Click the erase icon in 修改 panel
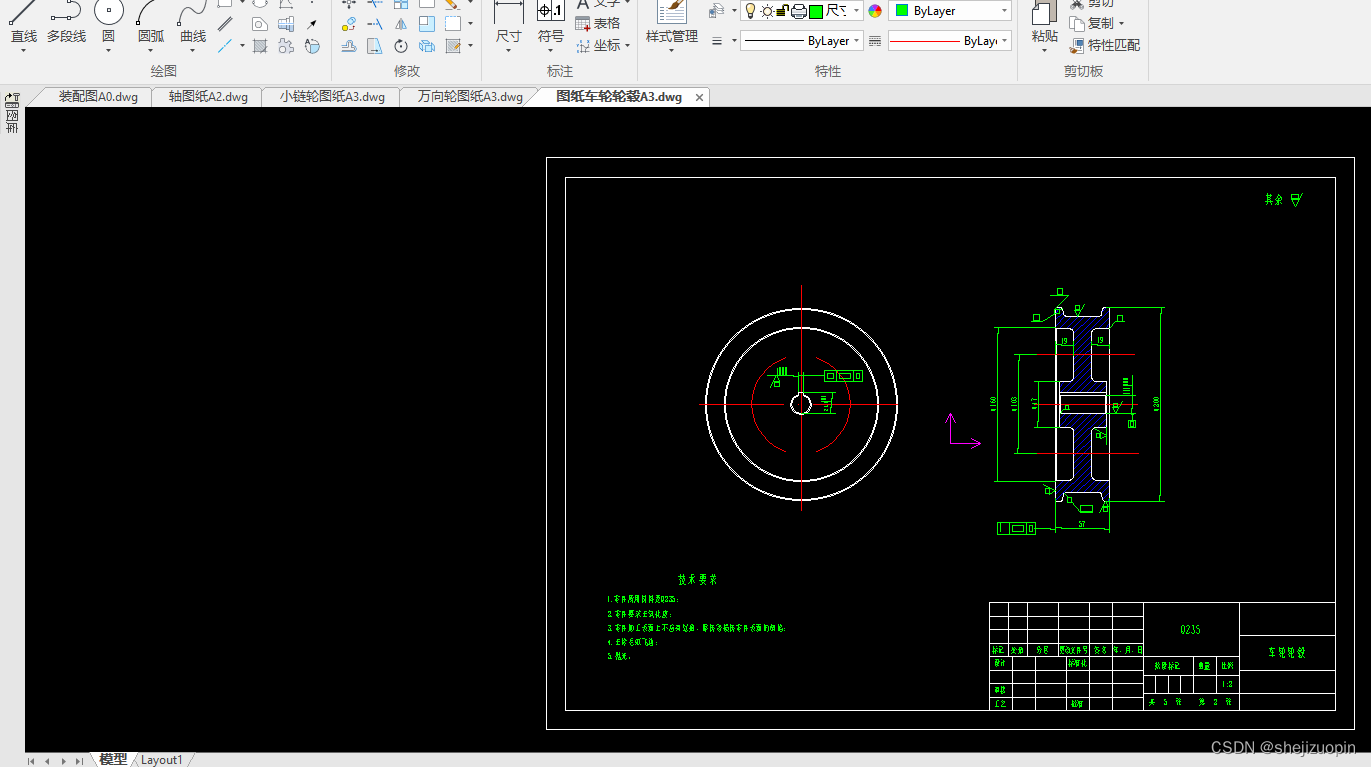 [452, 4]
